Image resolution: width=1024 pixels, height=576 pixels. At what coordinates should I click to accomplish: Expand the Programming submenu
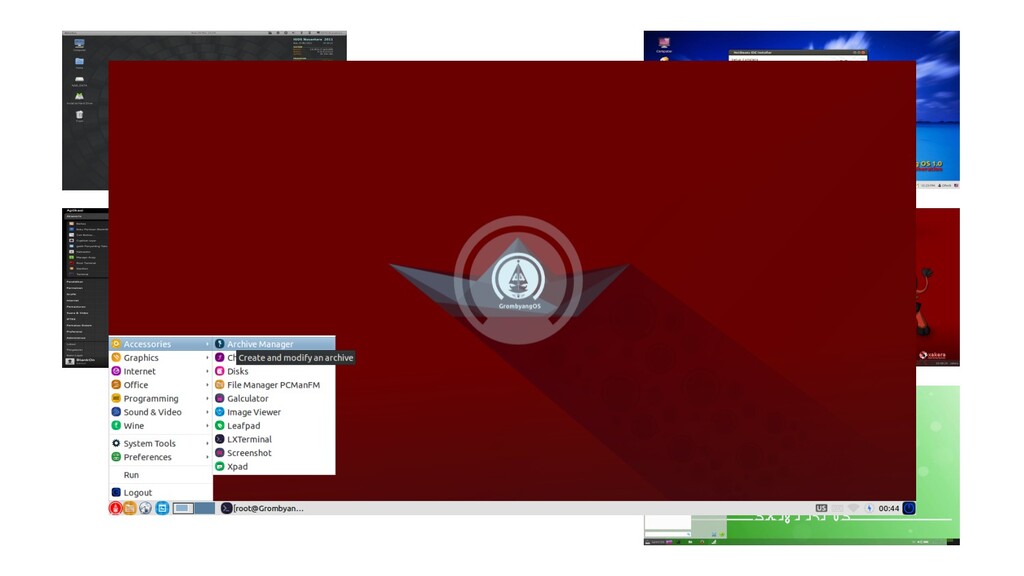(x=161, y=399)
